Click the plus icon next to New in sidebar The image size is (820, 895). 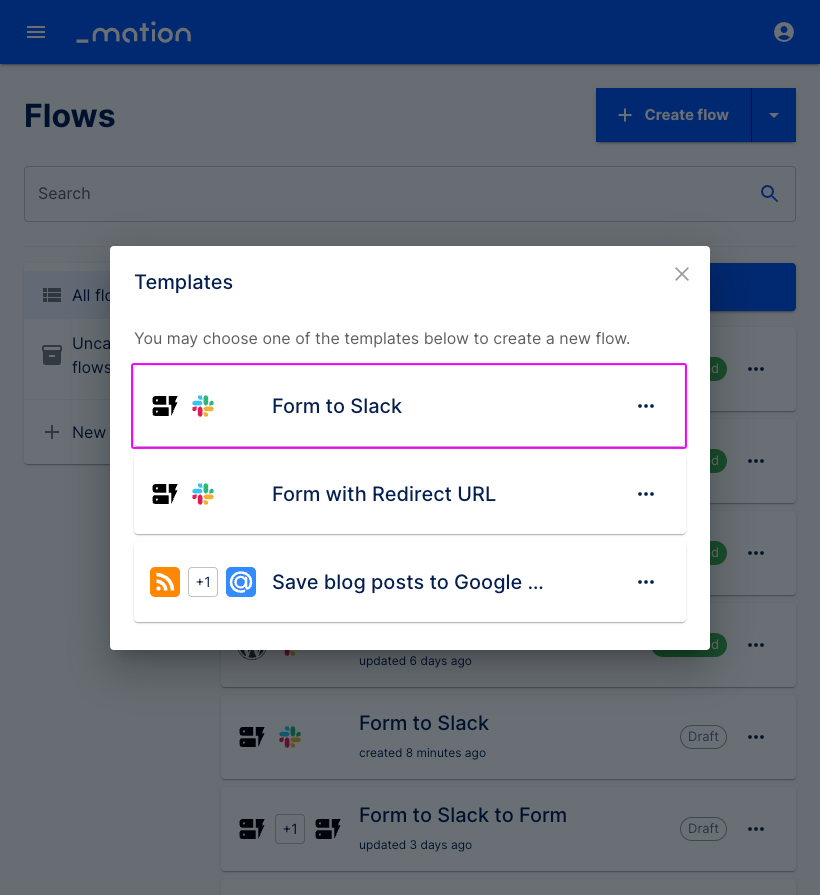tap(52, 432)
